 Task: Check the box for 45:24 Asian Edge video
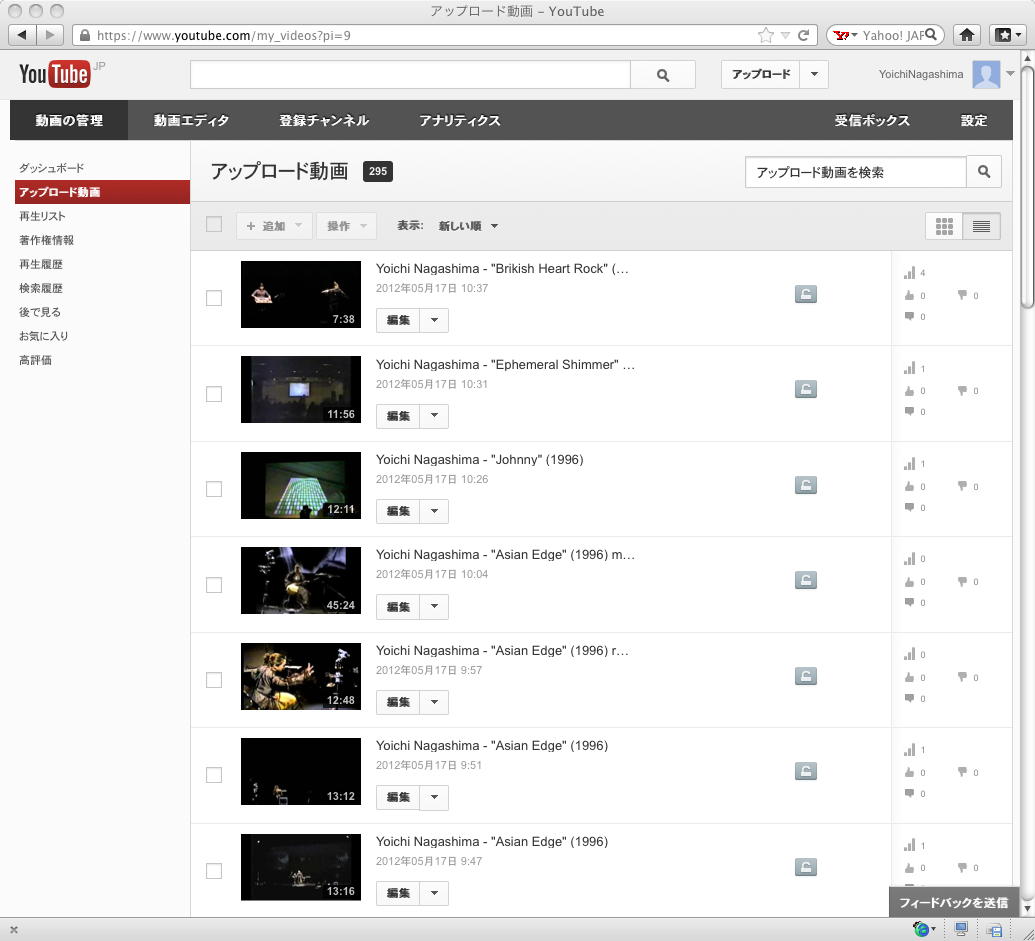(x=214, y=585)
